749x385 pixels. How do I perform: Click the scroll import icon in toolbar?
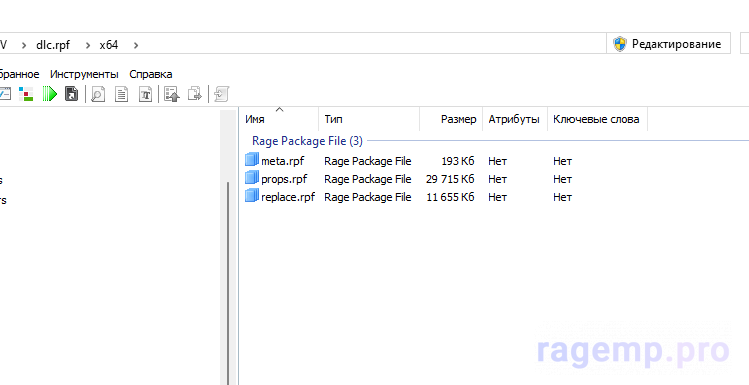222,94
